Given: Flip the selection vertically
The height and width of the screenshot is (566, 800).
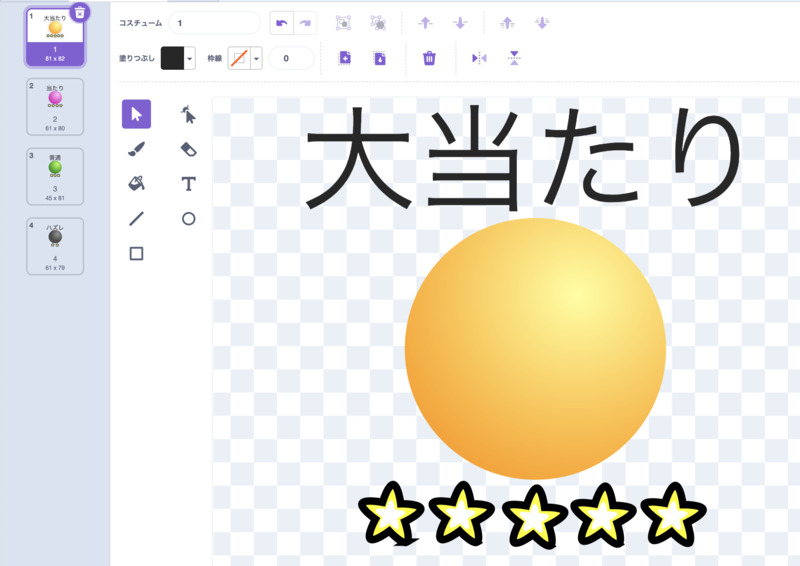Looking at the screenshot, I should pyautogui.click(x=514, y=58).
